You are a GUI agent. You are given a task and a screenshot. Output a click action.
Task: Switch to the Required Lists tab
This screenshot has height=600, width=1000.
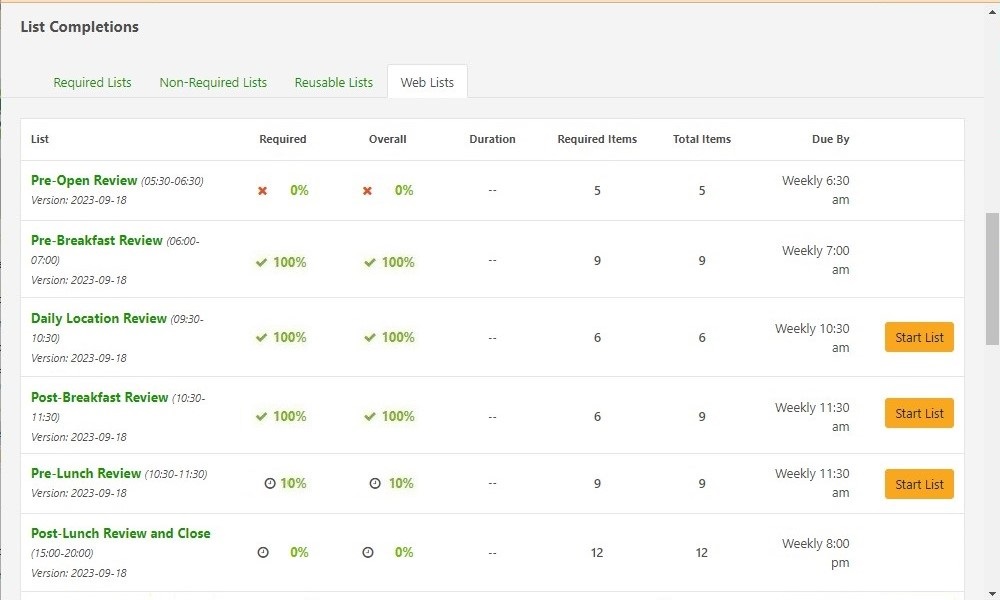(x=92, y=83)
